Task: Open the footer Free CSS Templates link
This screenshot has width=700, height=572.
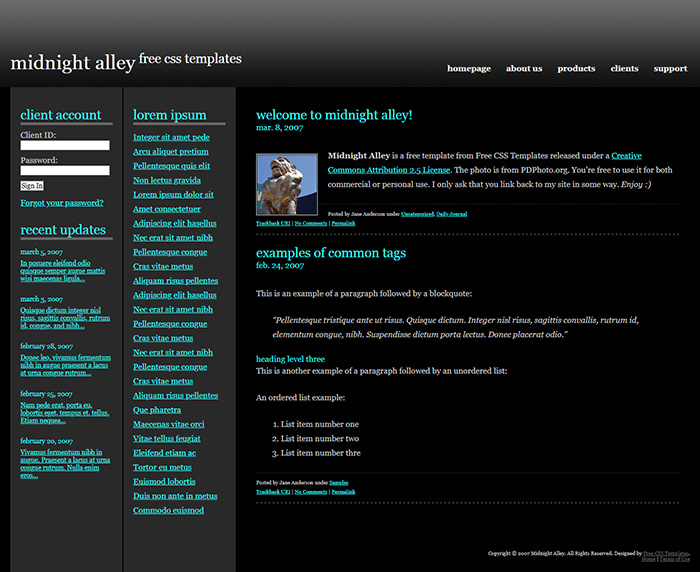Action: click(666, 553)
